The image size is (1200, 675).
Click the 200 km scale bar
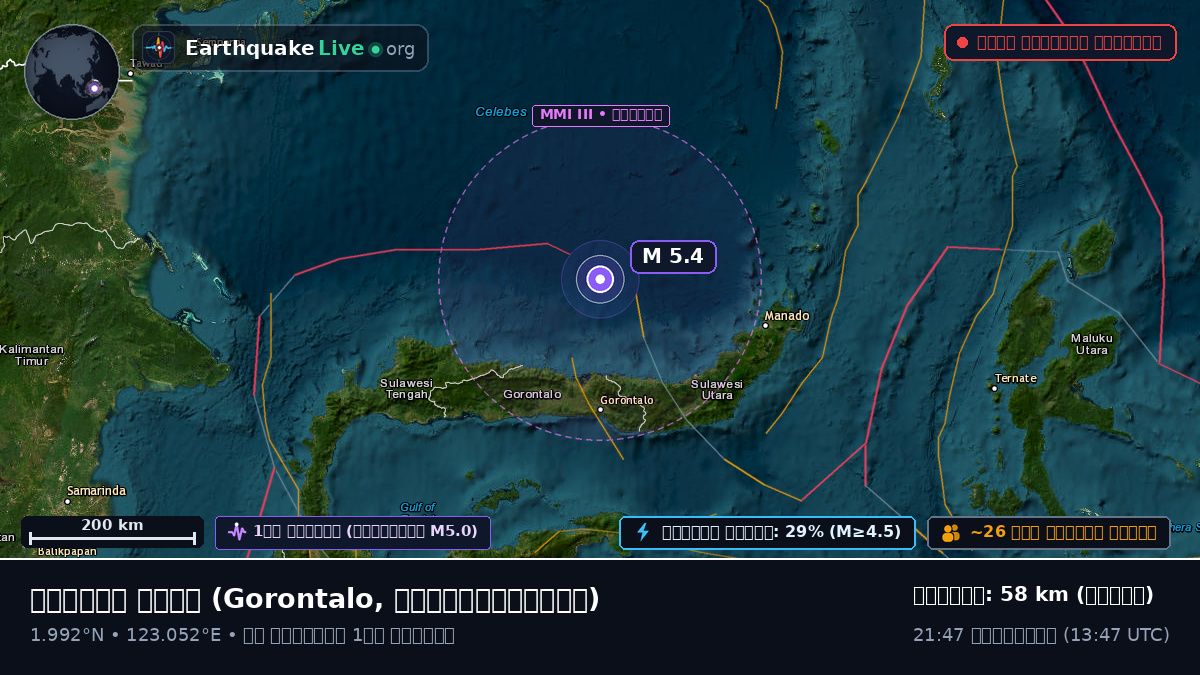pos(112,532)
